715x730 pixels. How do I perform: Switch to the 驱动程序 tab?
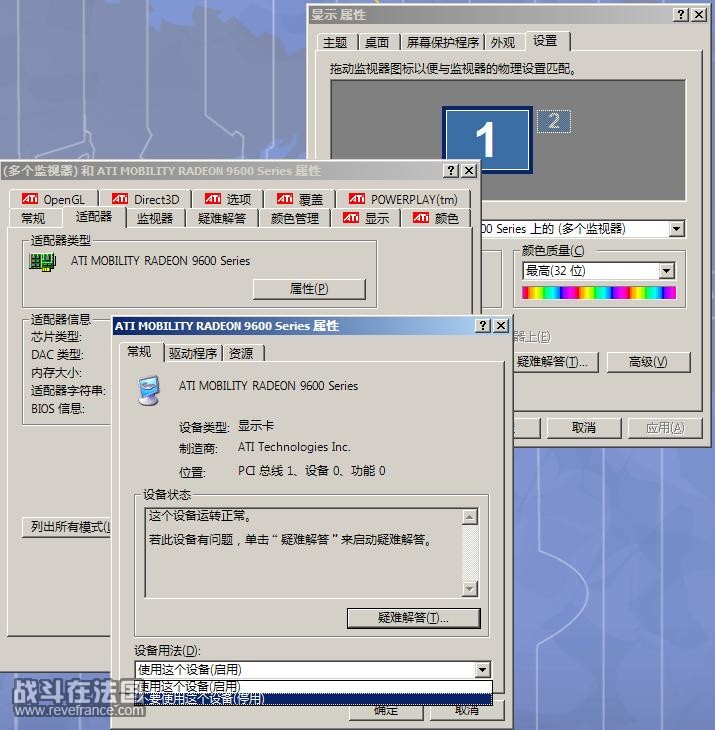click(193, 353)
